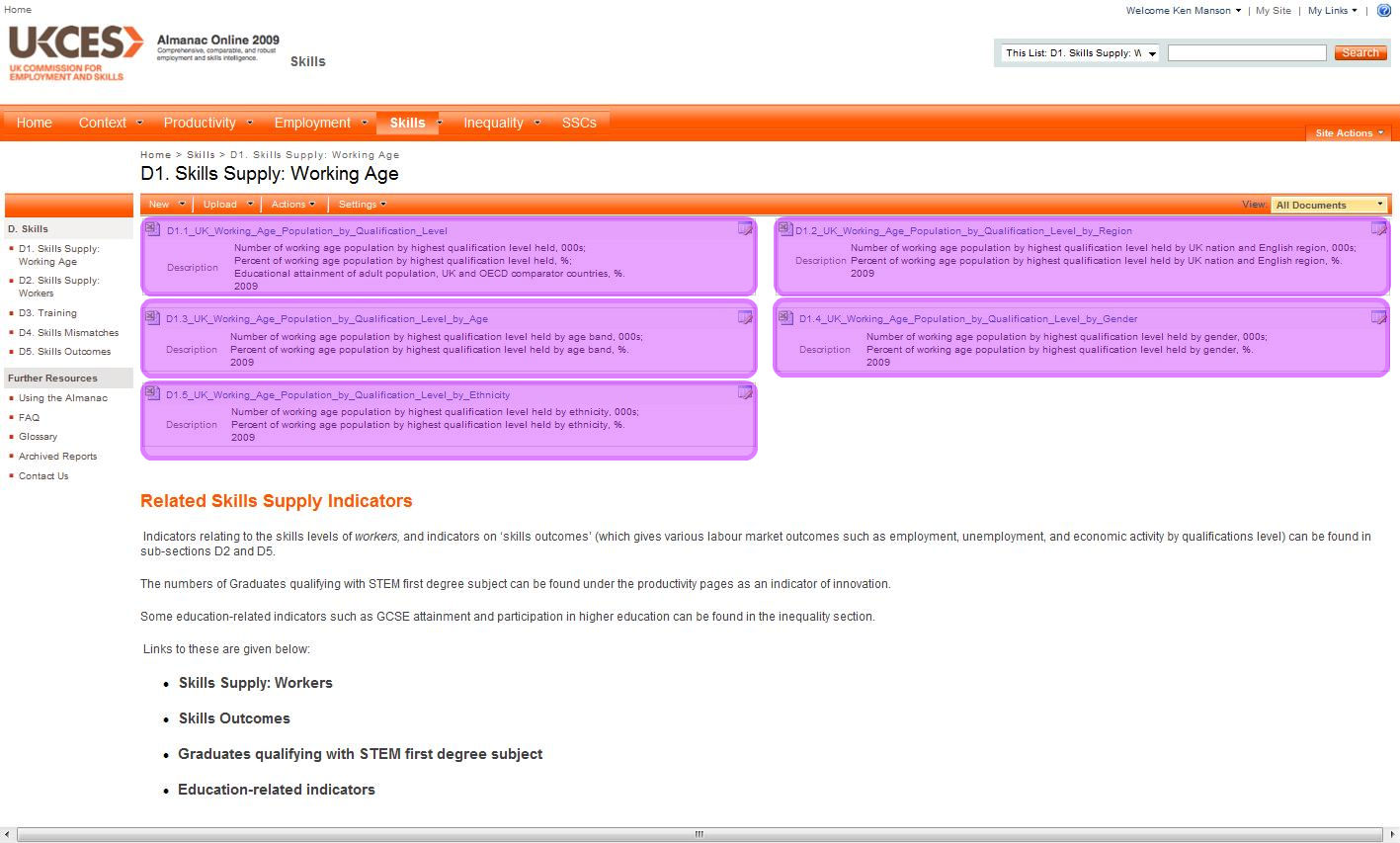Open the New menu in the toolbar
Viewport: 1400px width, 843px height.
point(166,205)
